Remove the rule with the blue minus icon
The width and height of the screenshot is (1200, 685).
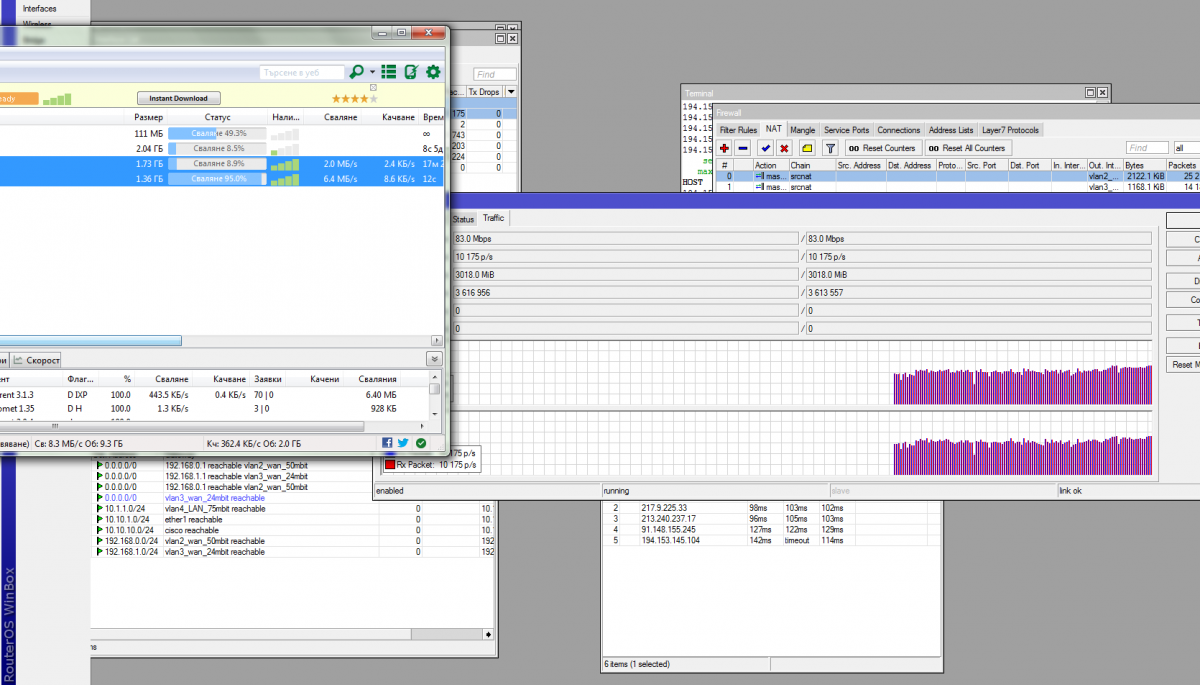[x=743, y=148]
